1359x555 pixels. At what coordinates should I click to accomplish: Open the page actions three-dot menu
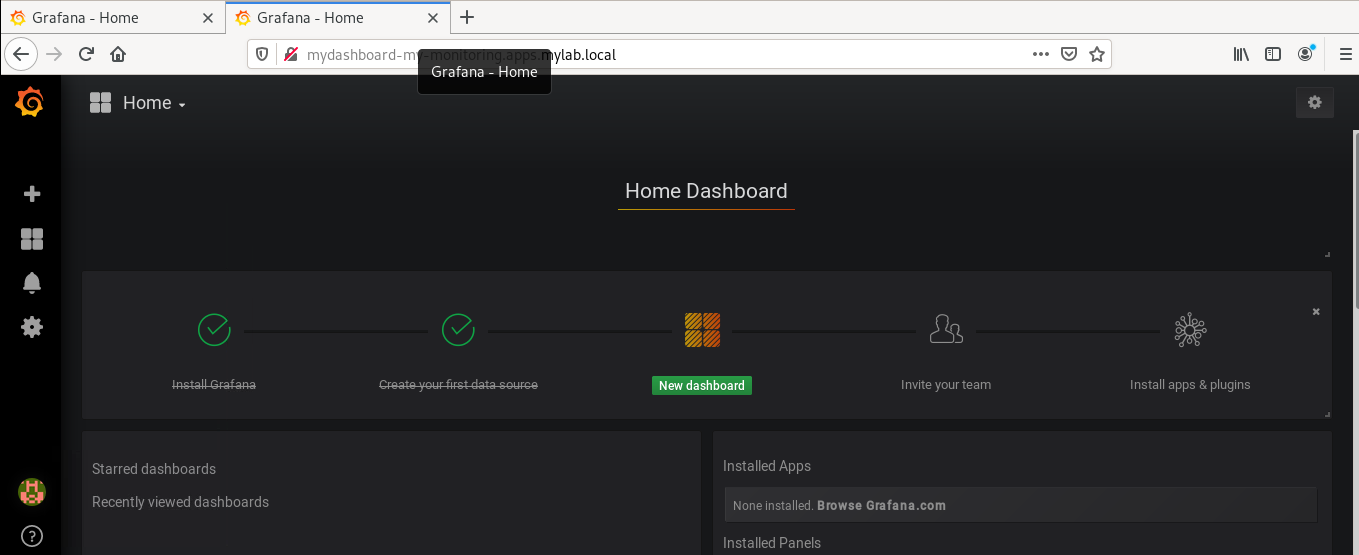pos(1040,54)
